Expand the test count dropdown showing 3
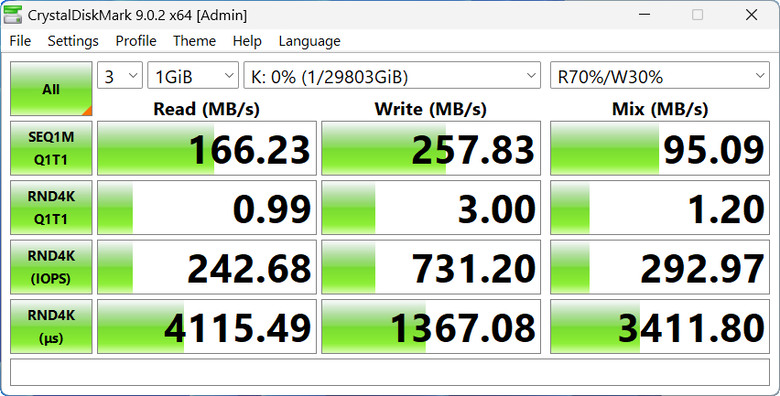This screenshot has height=396, width=780. click(x=120, y=76)
